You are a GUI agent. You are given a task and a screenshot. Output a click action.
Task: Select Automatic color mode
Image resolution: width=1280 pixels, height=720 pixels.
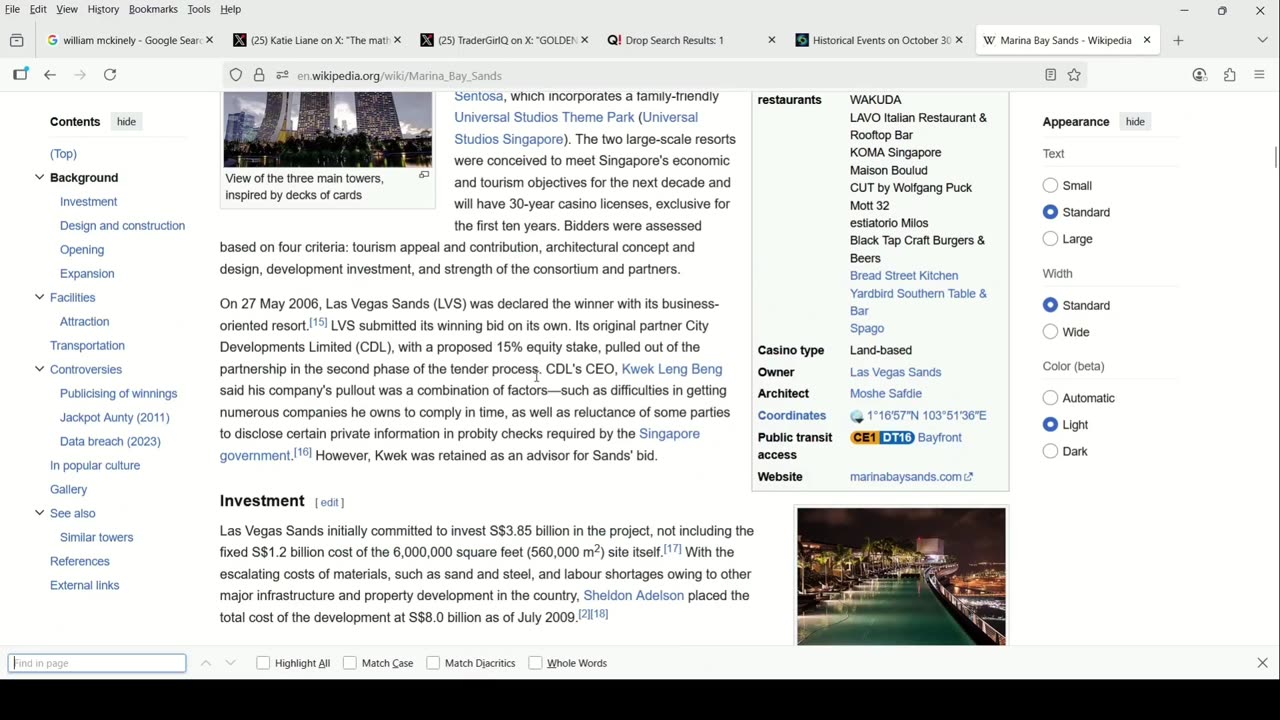click(1050, 398)
